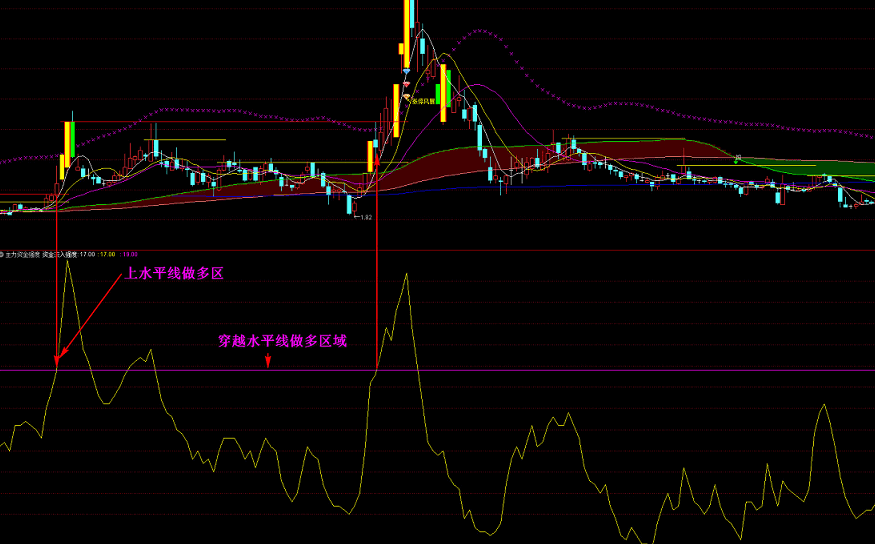The image size is (875, 544).
Task: Select the white 17.00 indicator value
Action: [88, 254]
